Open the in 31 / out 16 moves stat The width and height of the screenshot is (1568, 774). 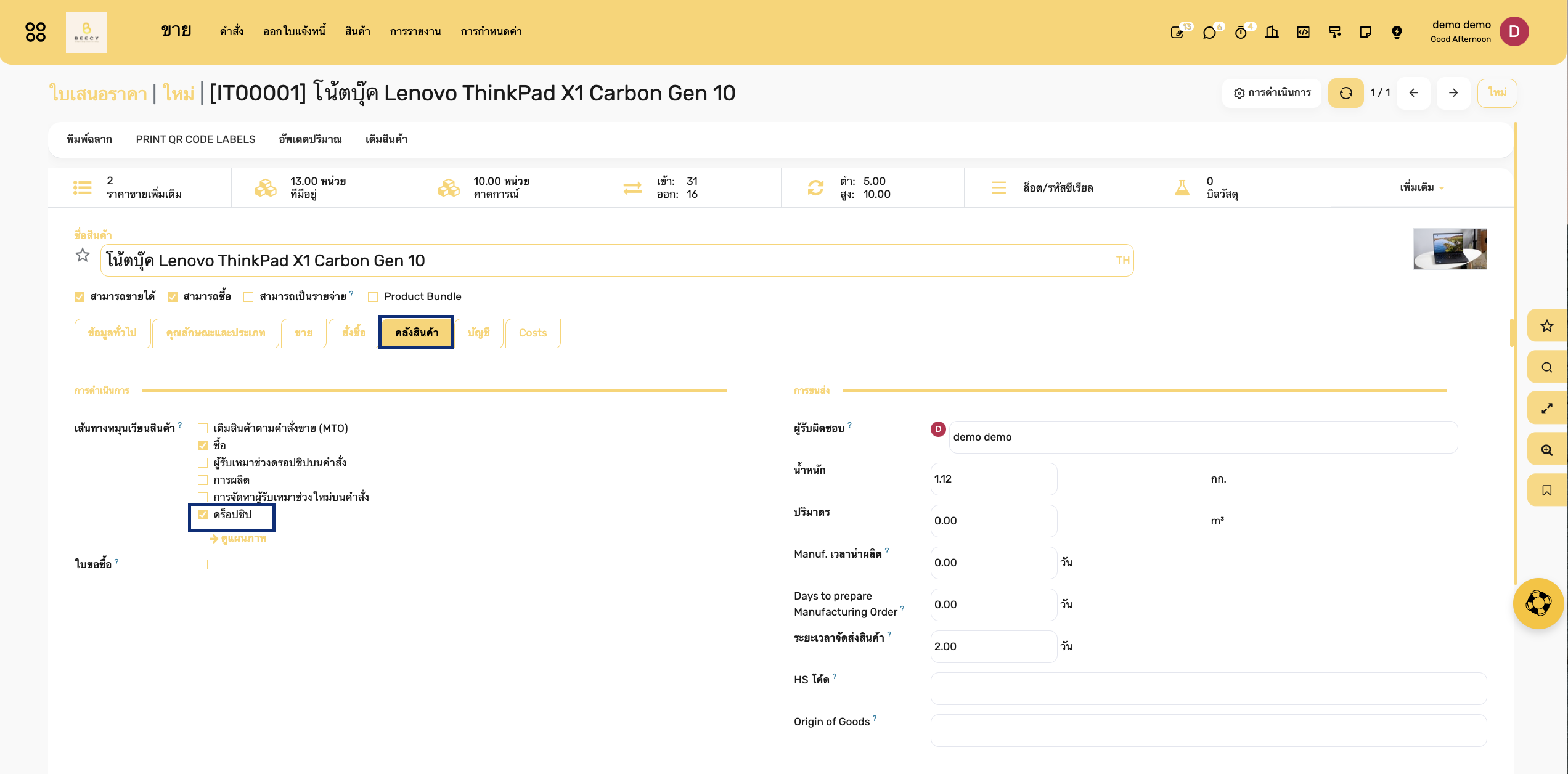[x=689, y=187]
